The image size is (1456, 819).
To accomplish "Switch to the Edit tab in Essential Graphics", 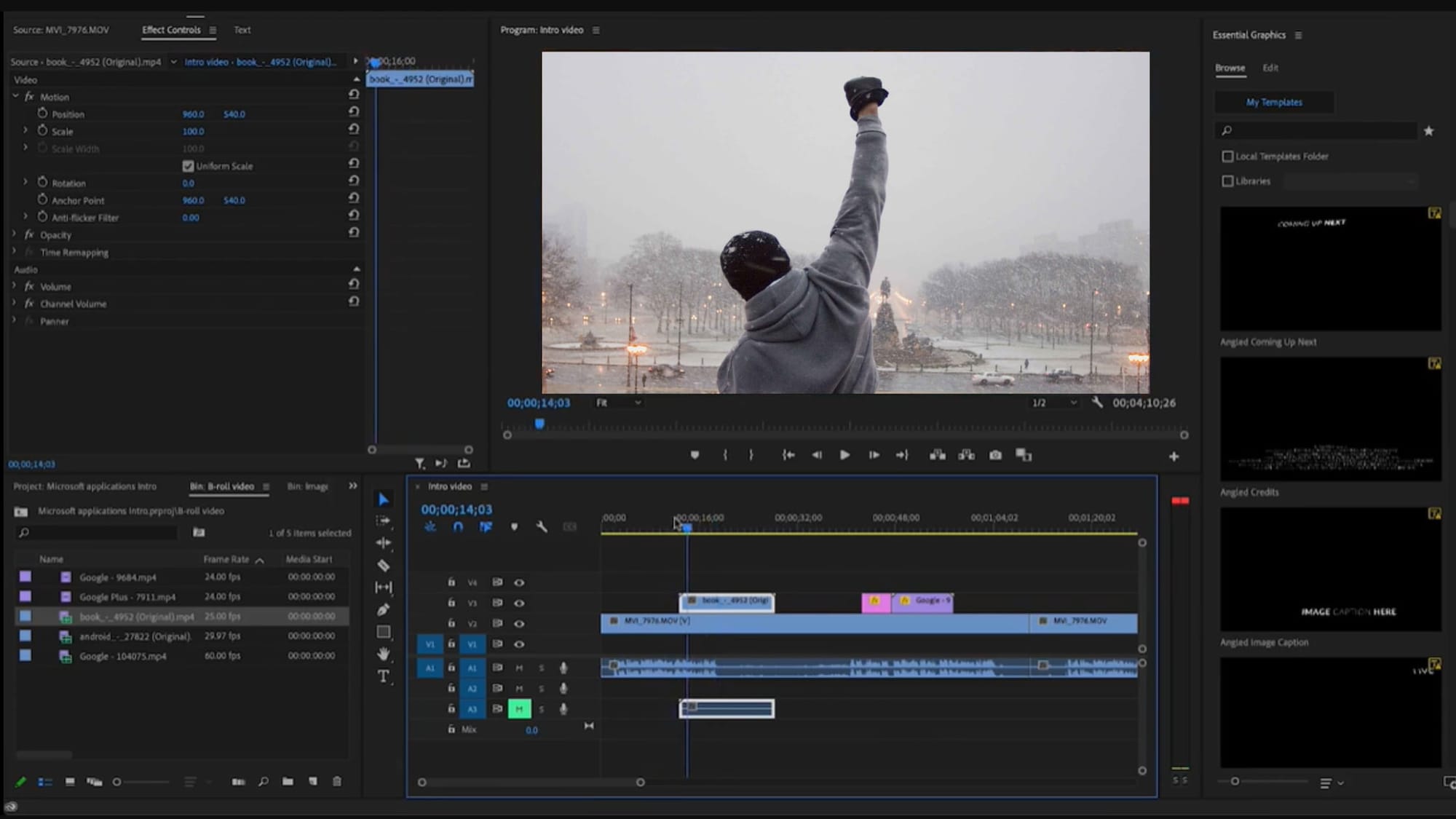I will [x=1270, y=68].
